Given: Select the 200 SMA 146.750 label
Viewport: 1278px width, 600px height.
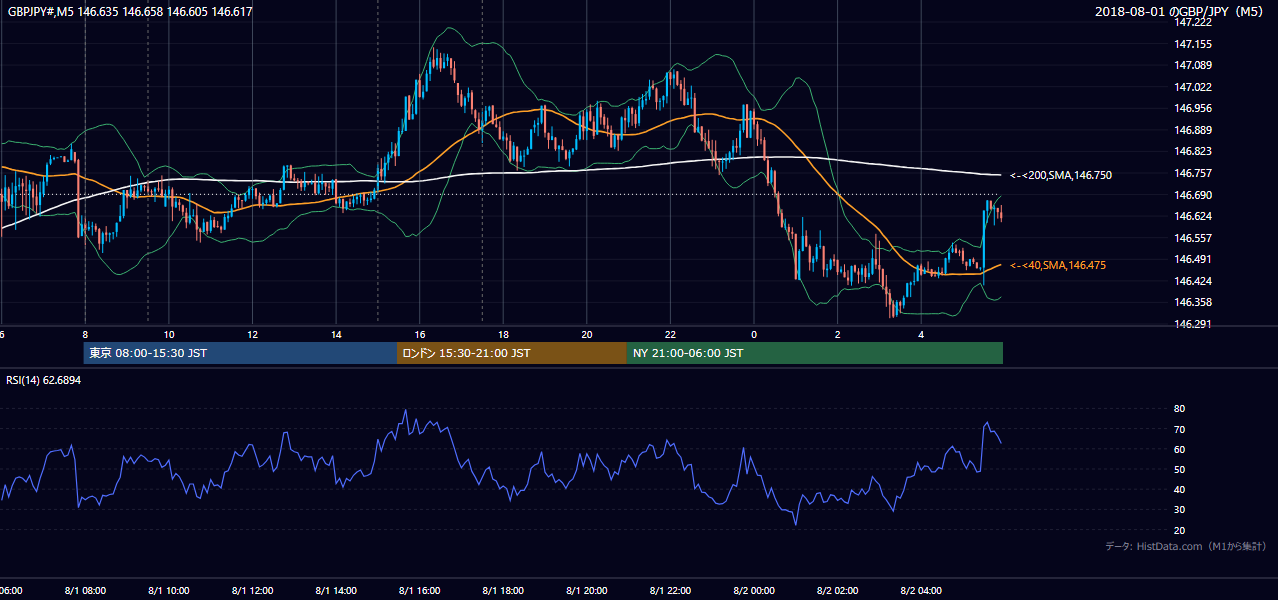Looking at the screenshot, I should (1061, 175).
